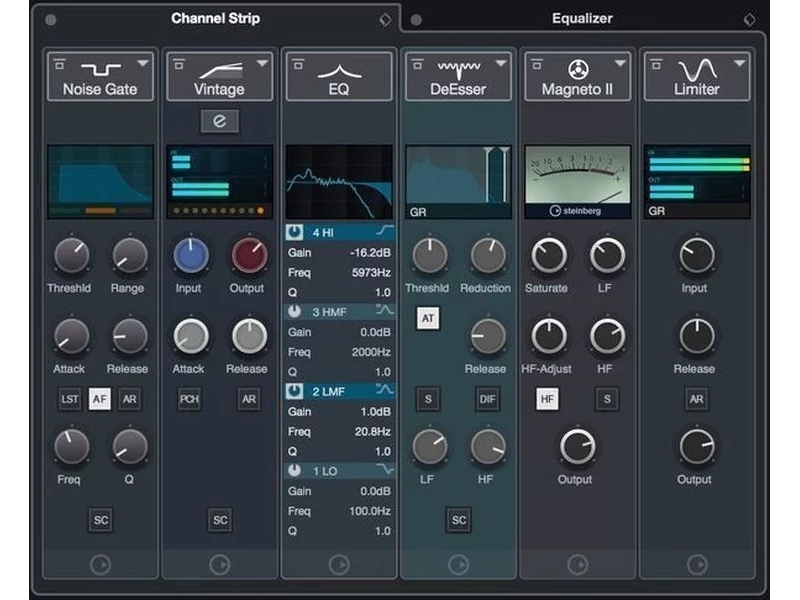The height and width of the screenshot is (600, 800).
Task: Click the Noise Gate Threshld knob
Action: pos(71,255)
